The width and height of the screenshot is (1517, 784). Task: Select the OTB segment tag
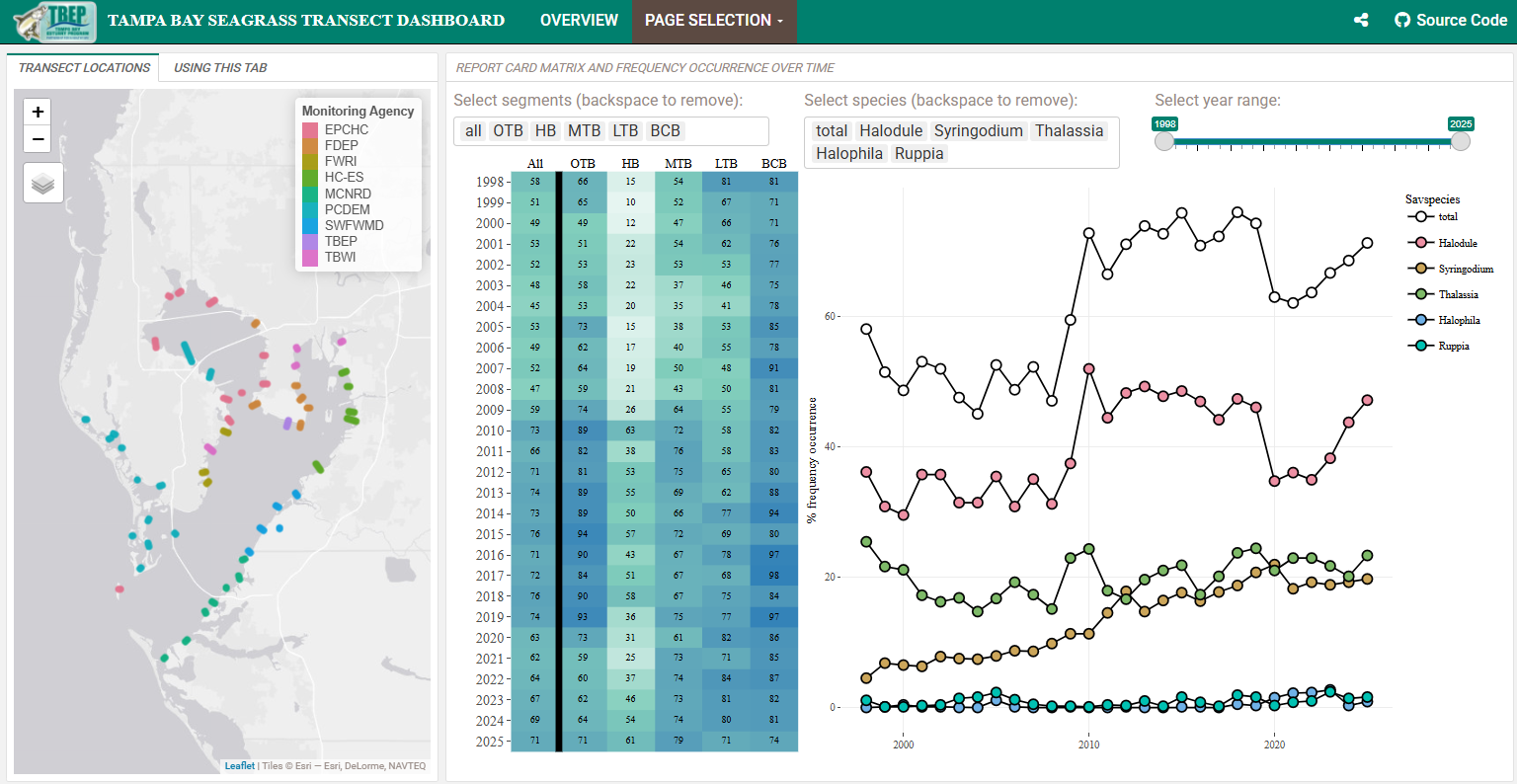coord(508,131)
